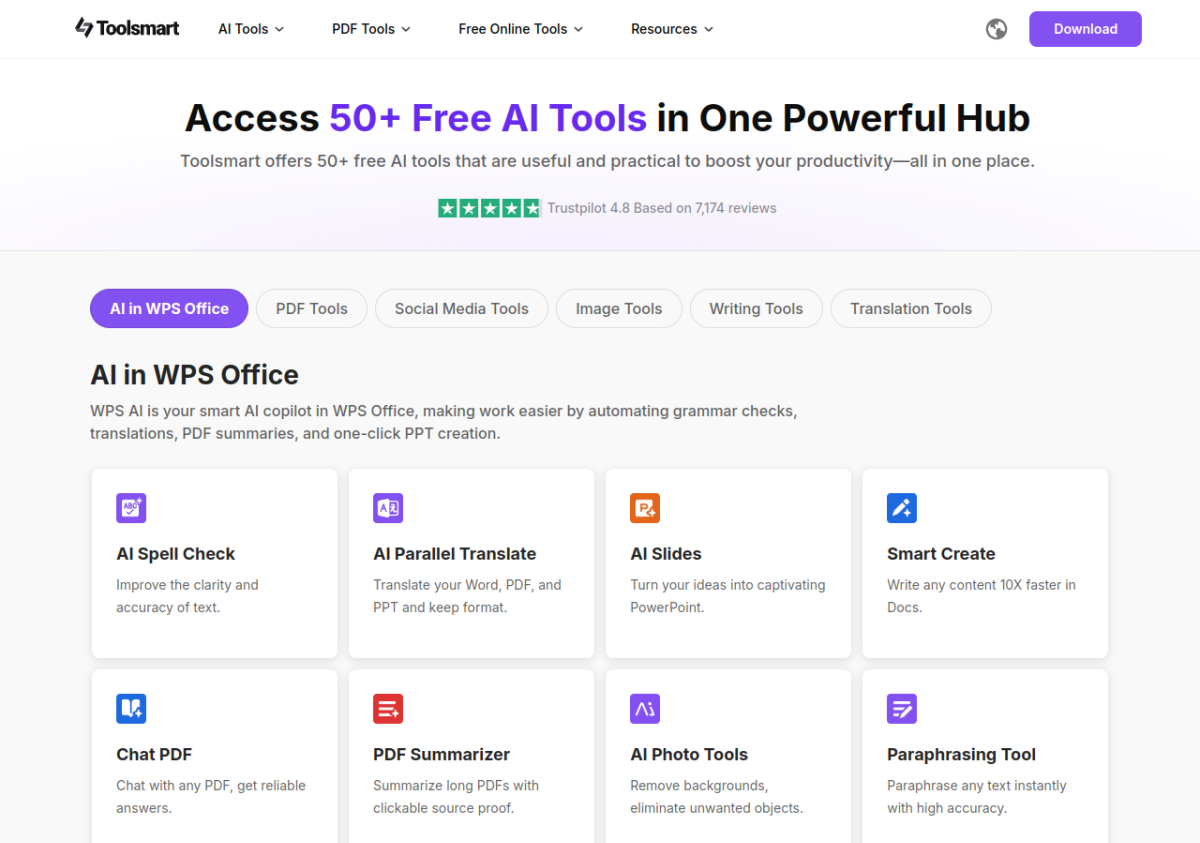Click the purple Download button
Image resolution: width=1200 pixels, height=843 pixels.
pos(1085,29)
